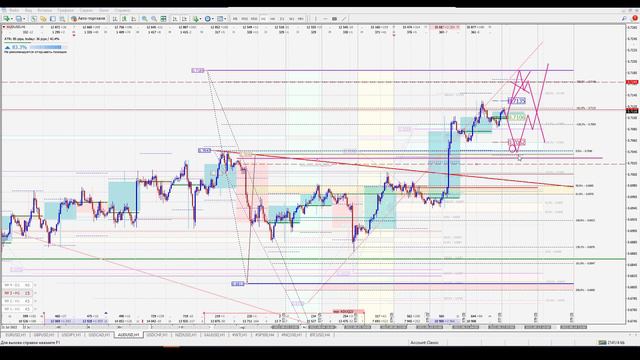Switch to the USDCHF,H1 chart tab
640x360 pixels.
[157, 335]
